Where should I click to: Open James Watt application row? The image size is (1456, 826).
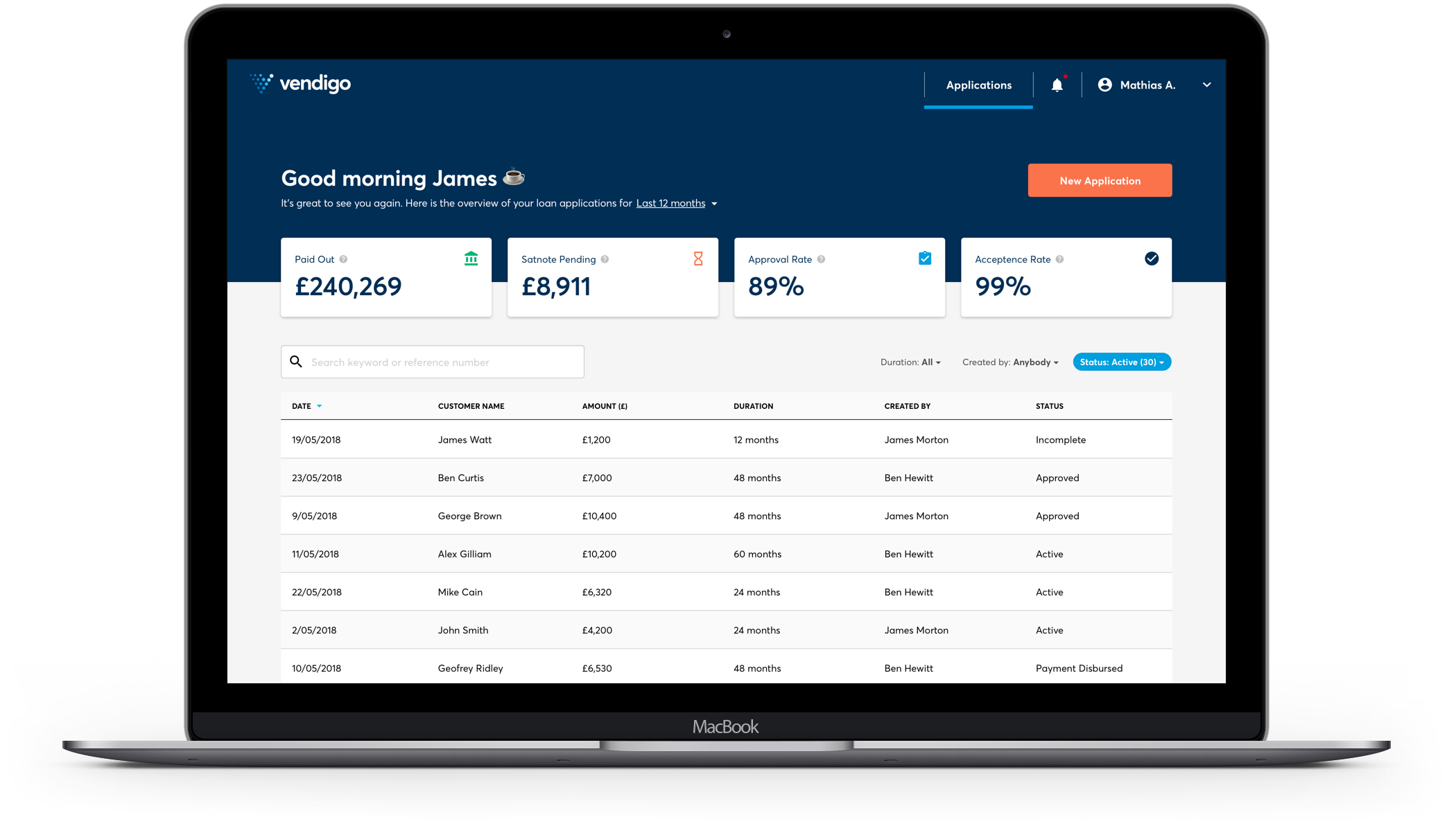(x=726, y=439)
